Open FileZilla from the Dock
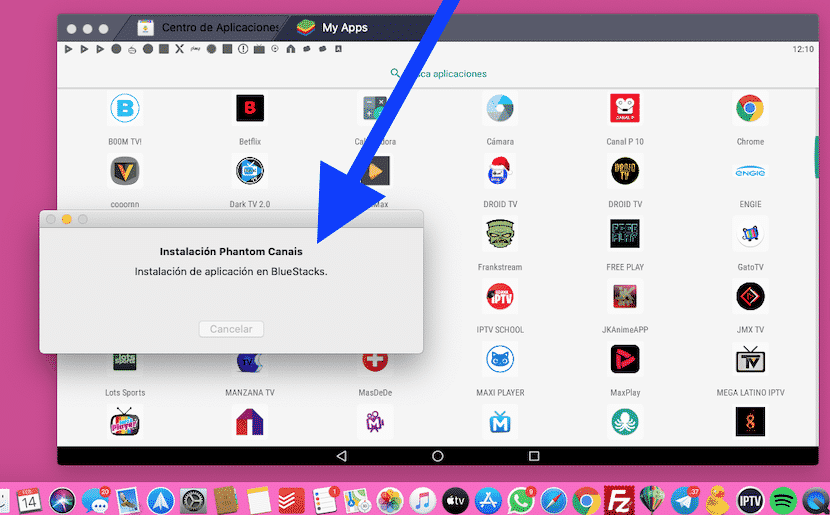 619,501
